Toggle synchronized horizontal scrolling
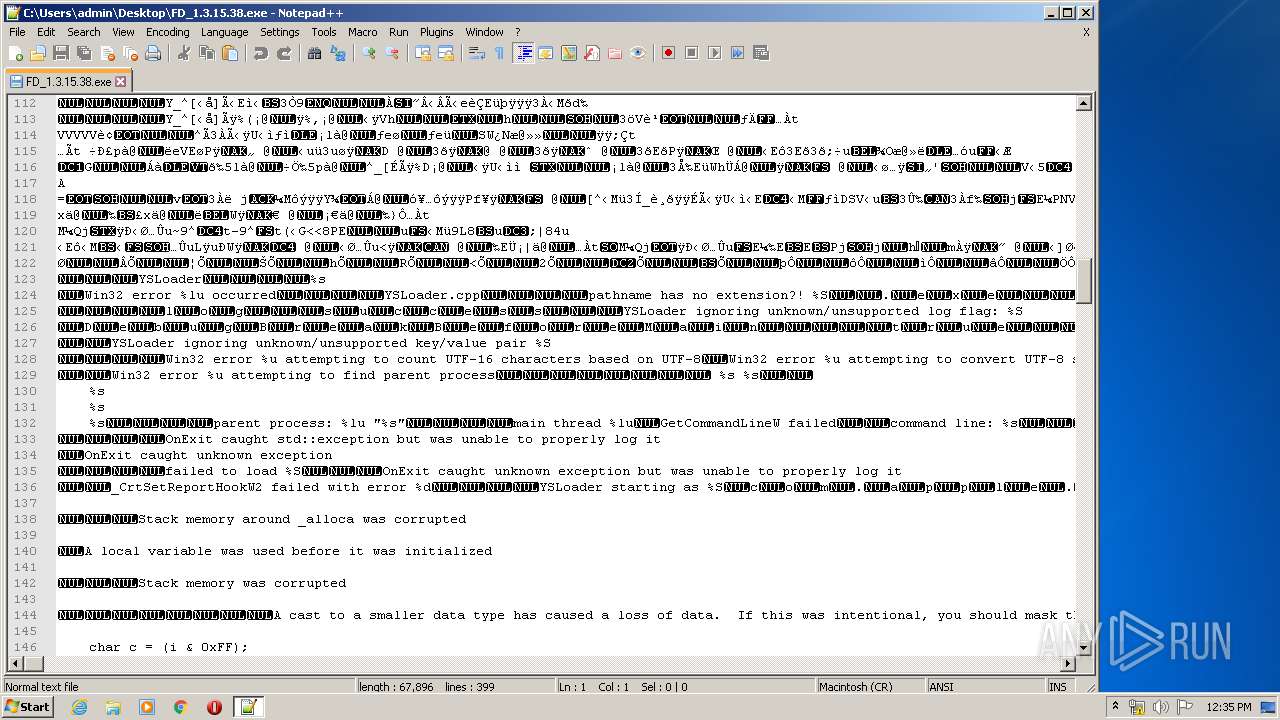 click(x=446, y=53)
